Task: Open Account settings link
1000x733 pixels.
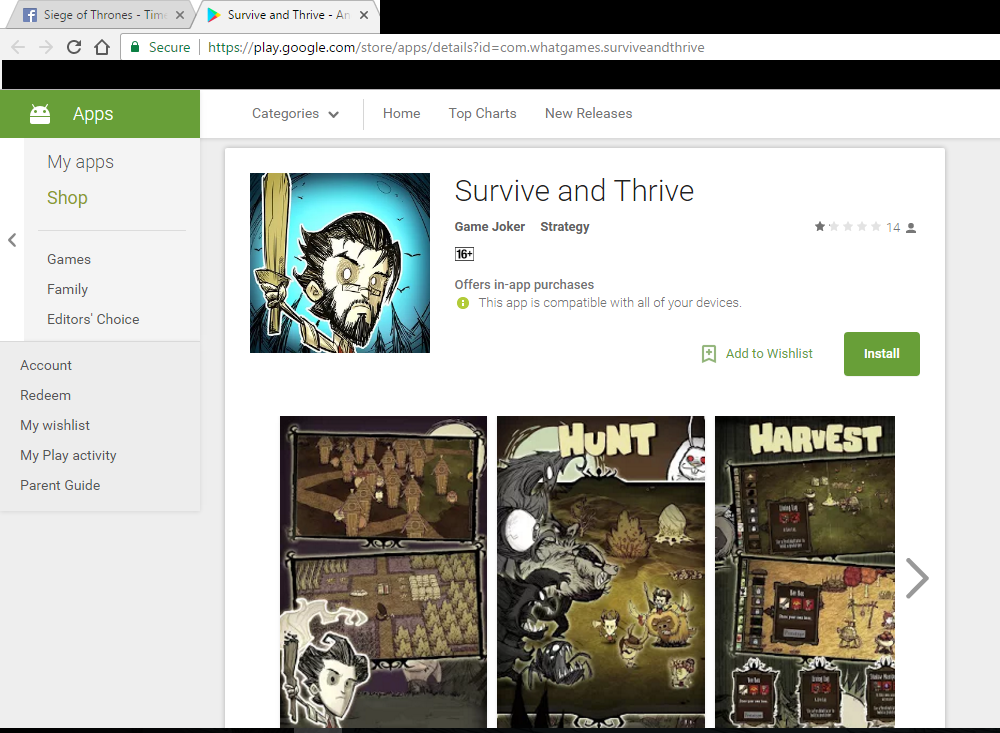Action: pyautogui.click(x=46, y=366)
